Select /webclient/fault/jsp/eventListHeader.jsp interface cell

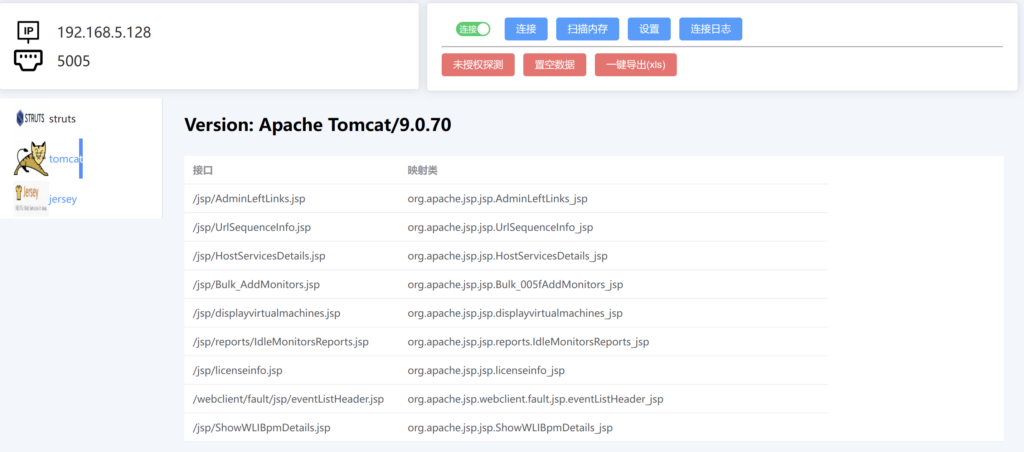click(288, 398)
